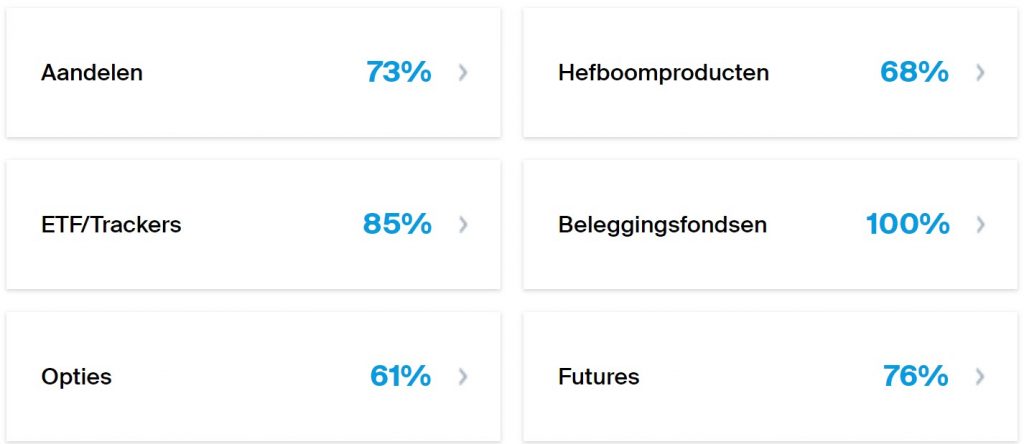Click the 61% value for Opties

point(400,377)
